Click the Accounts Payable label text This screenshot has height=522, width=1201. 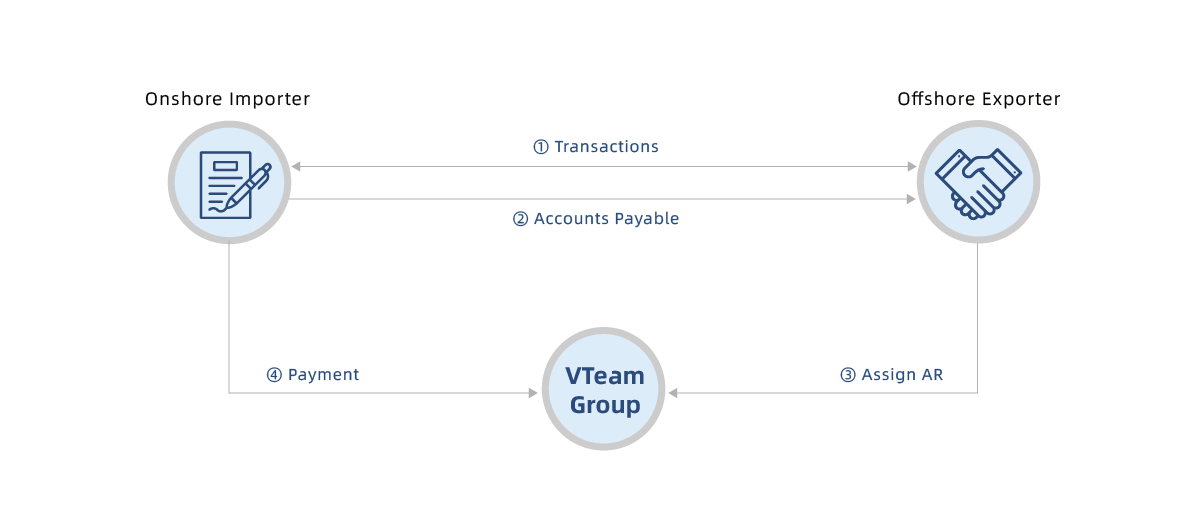(606, 219)
